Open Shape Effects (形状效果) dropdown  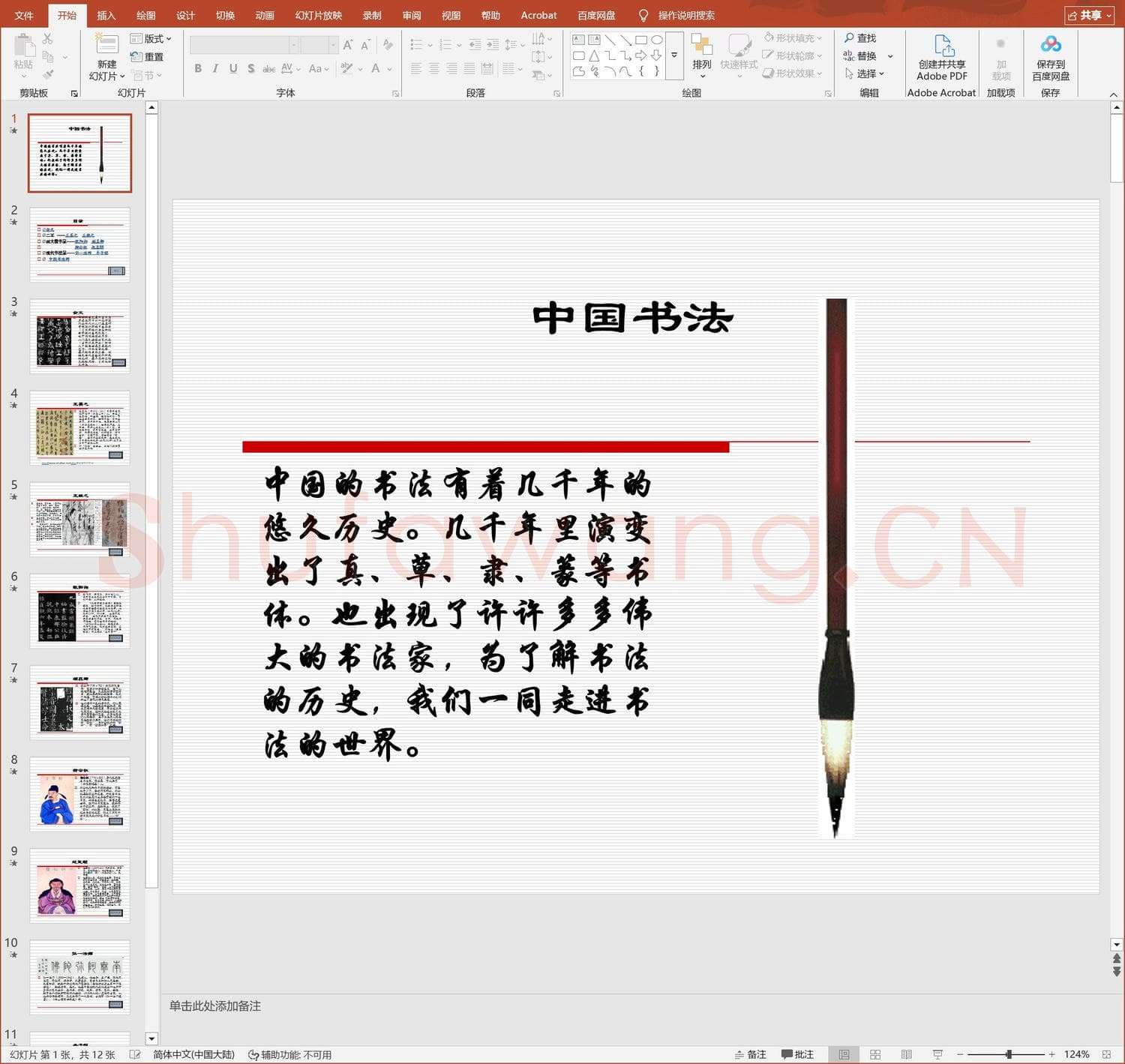[793, 73]
